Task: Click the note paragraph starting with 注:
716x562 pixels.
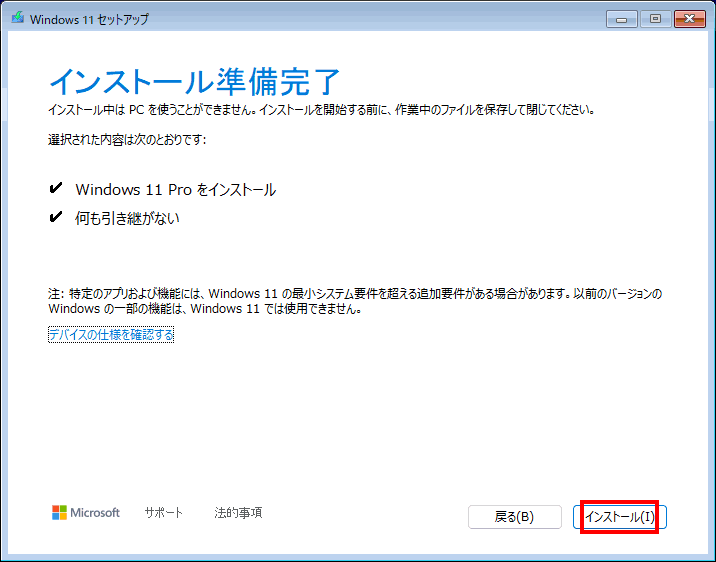Action: pos(355,301)
